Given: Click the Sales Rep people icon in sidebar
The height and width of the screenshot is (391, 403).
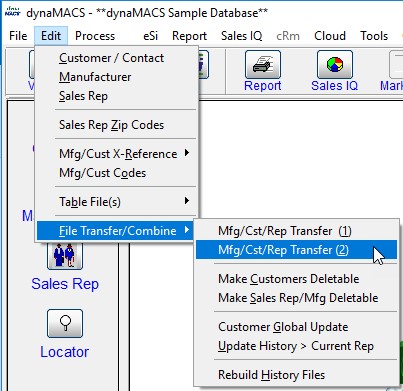Looking at the screenshot, I should [65, 255].
